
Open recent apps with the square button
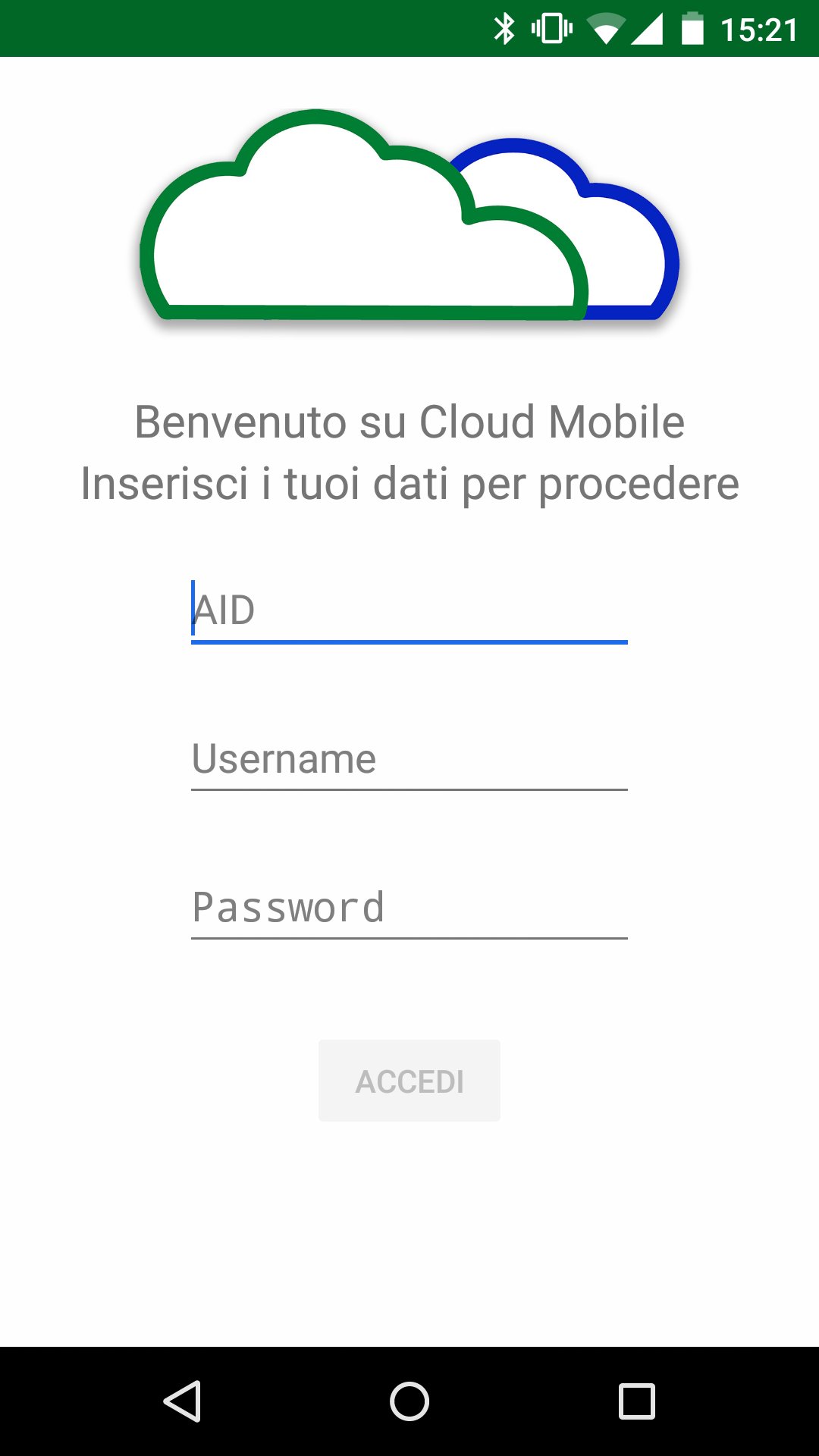pyautogui.click(x=636, y=1401)
